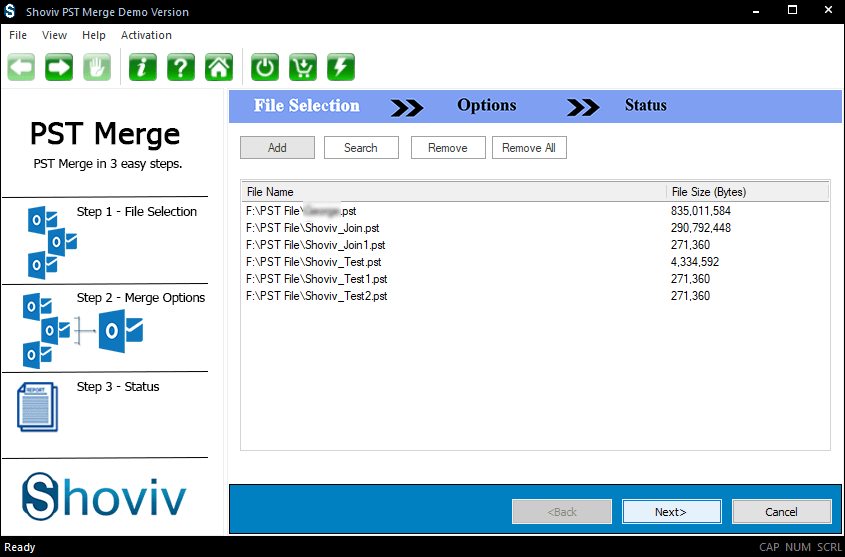Select the Shoviv_Join1.pst file row

[x=536, y=245]
